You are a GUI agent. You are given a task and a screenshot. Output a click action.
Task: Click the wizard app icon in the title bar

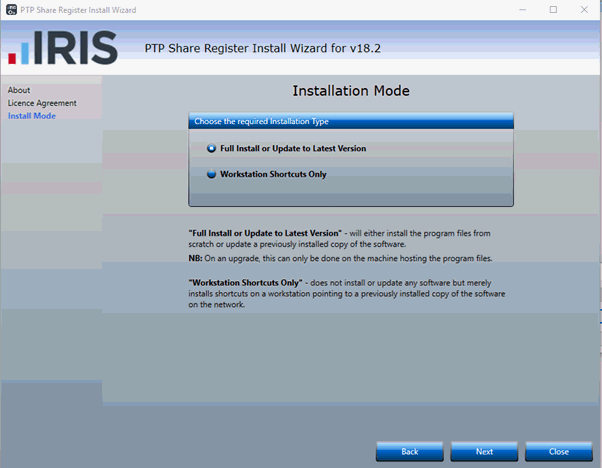point(12,10)
